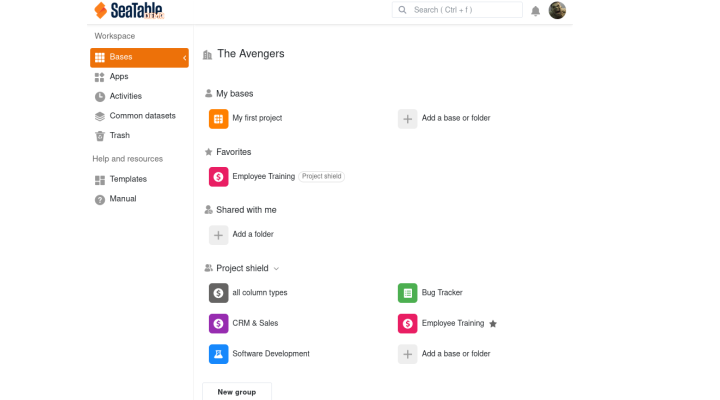This screenshot has height=400, width=720.
Task: Click the SeaTable logo
Action: 129,10
